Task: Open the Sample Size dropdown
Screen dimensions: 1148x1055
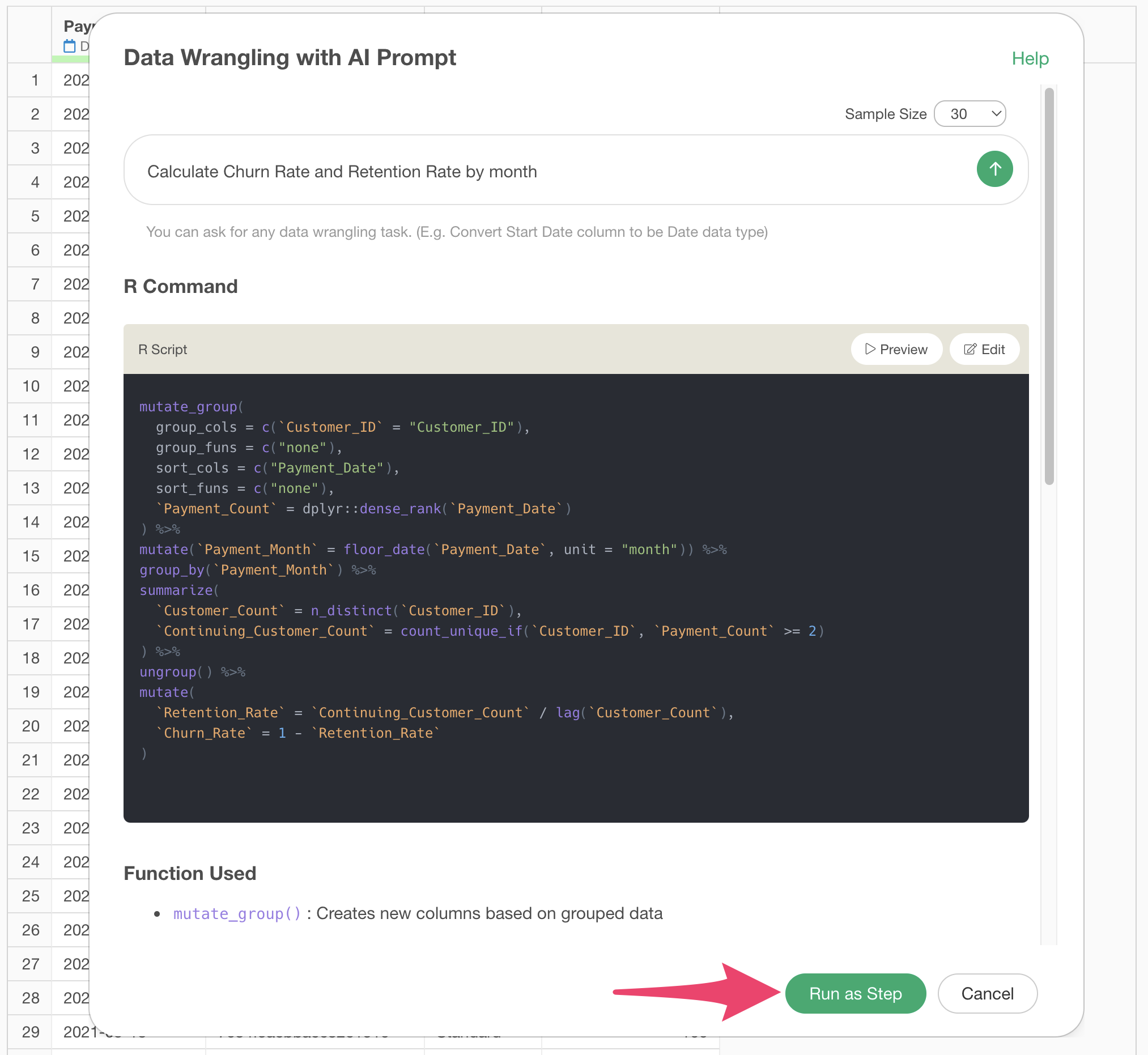Action: point(970,114)
